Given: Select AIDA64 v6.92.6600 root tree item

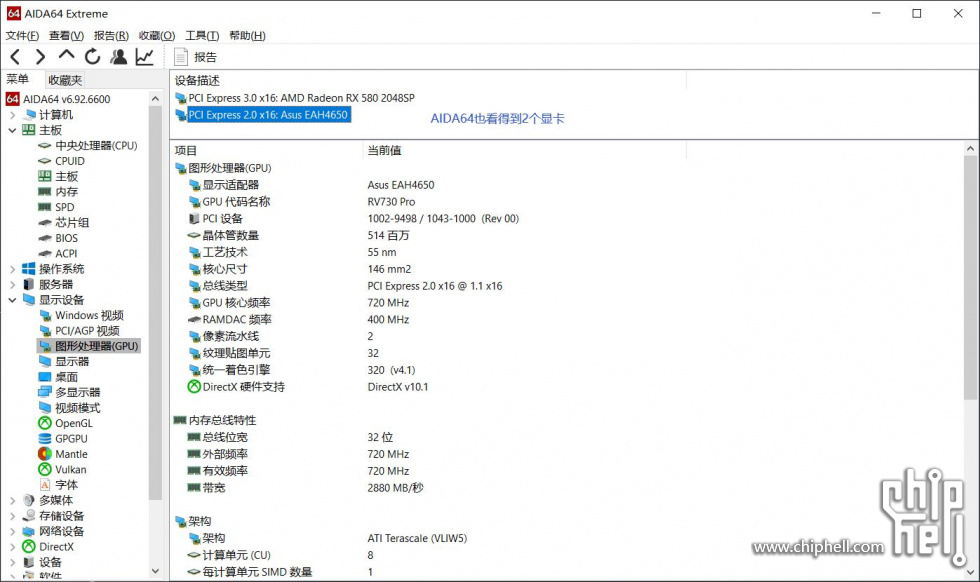Looking at the screenshot, I should [x=58, y=99].
